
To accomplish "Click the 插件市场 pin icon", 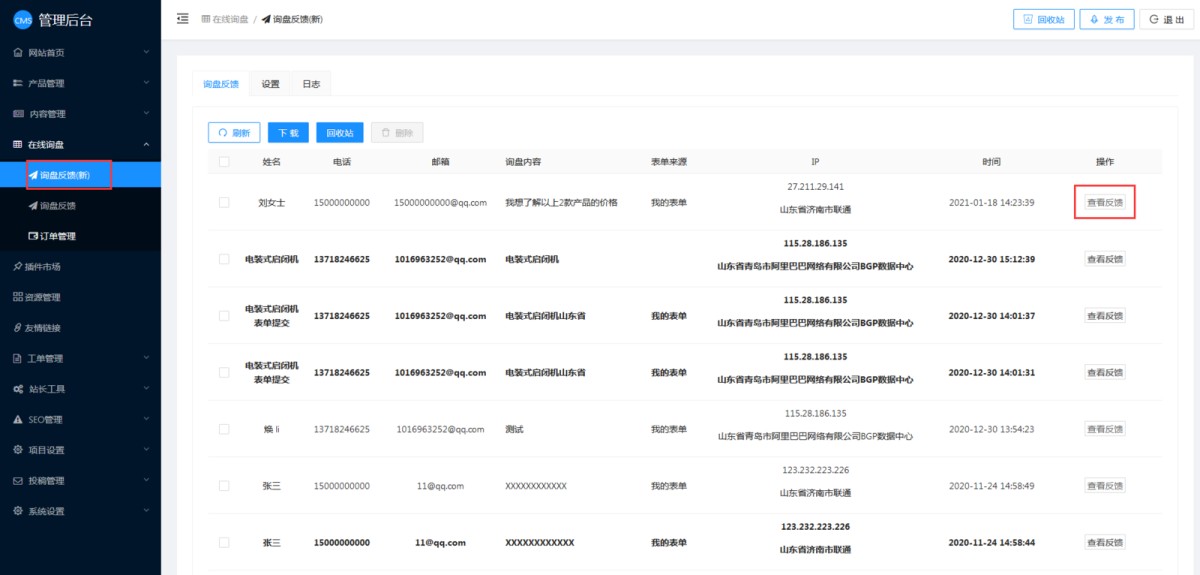I will [18, 267].
